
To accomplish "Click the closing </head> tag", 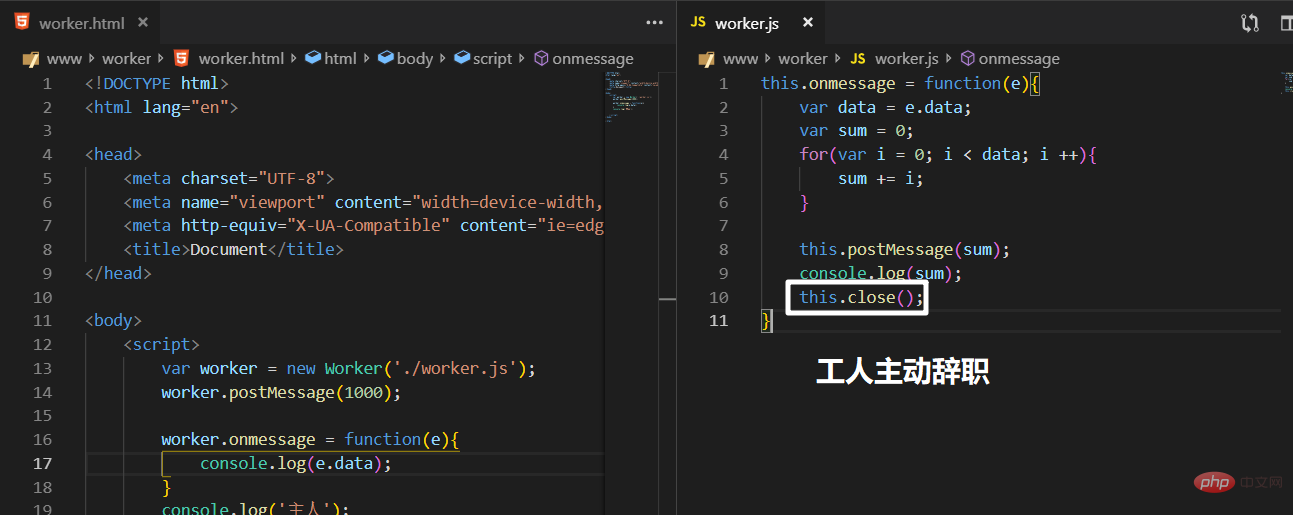I will pos(118,273).
